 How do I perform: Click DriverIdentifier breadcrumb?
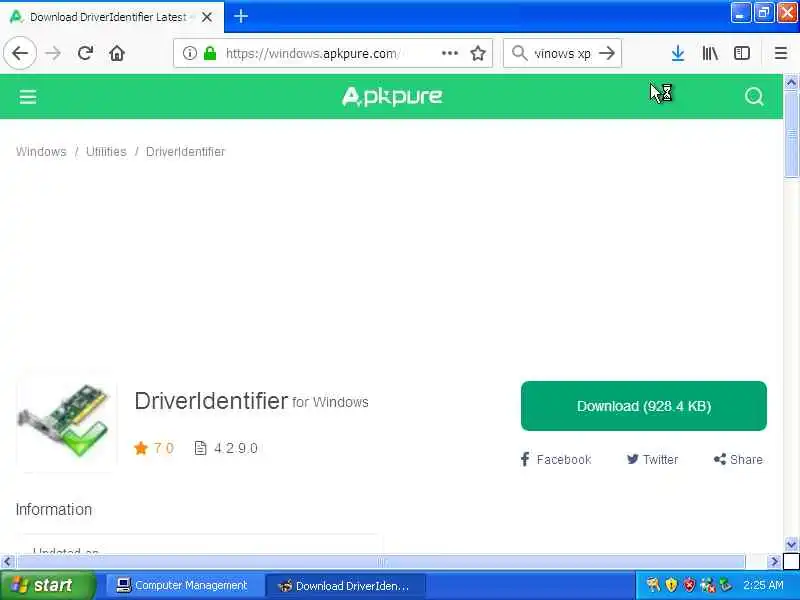click(185, 152)
